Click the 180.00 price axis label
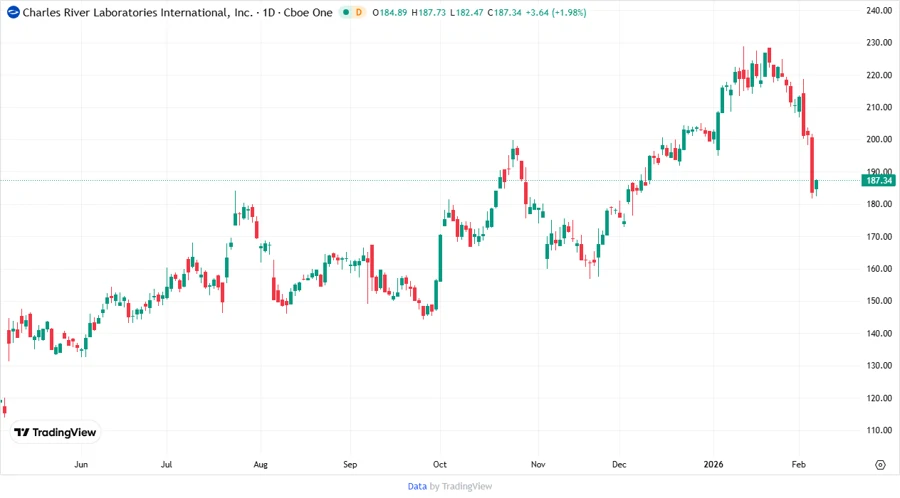900x498 pixels. [x=879, y=204]
